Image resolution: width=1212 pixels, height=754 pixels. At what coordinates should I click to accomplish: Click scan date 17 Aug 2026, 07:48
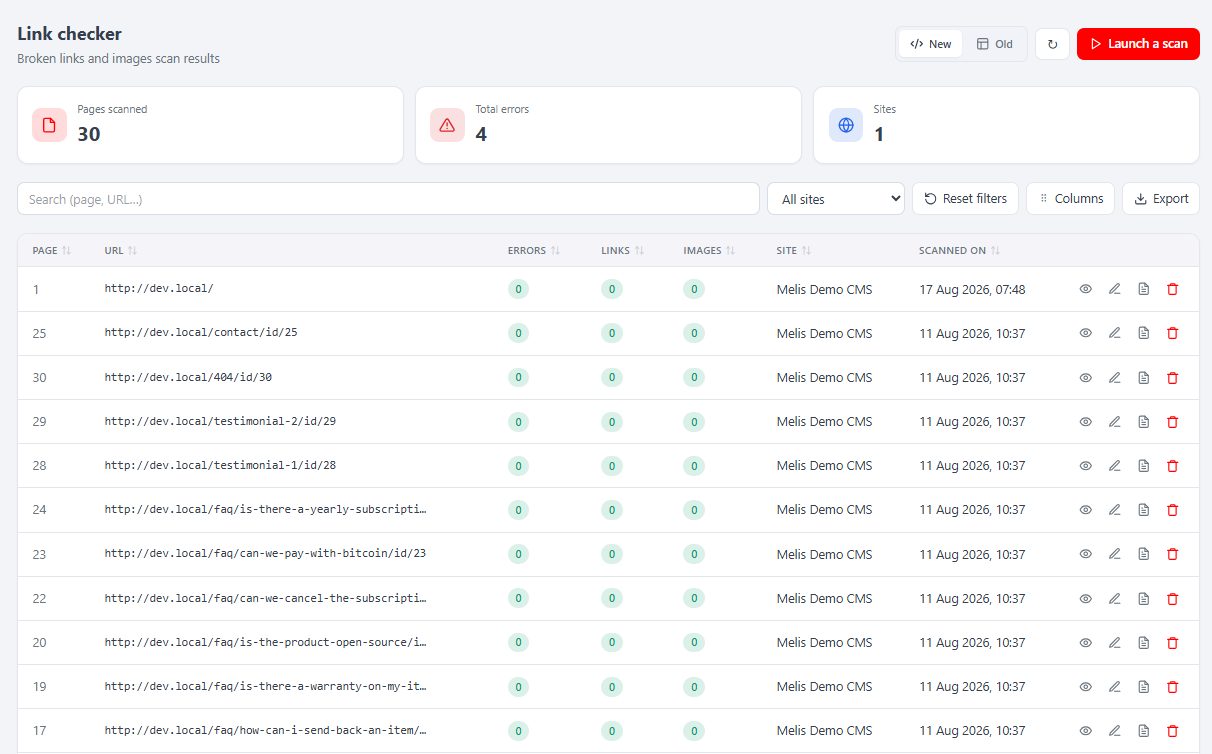(972, 289)
